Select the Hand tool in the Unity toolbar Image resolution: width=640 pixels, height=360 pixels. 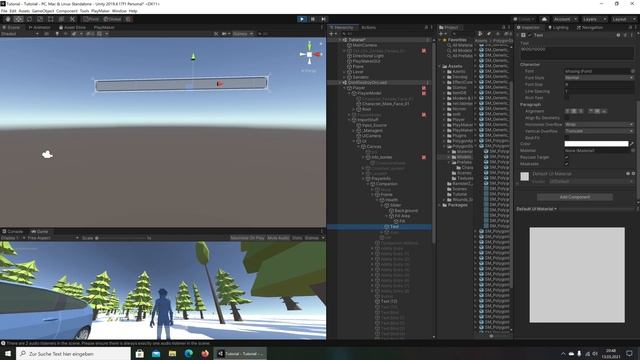[x=8, y=19]
